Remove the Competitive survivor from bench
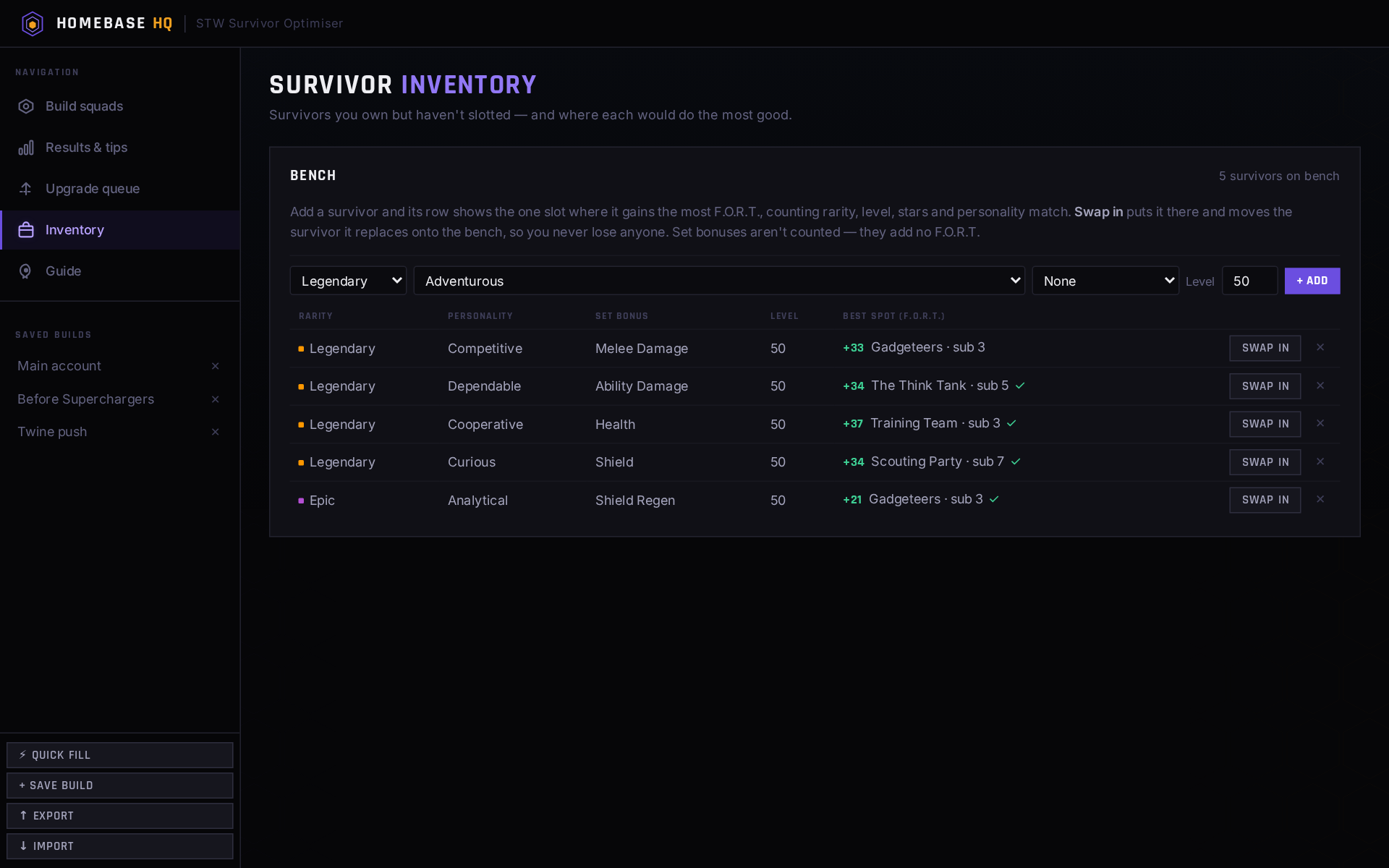 [x=1320, y=347]
